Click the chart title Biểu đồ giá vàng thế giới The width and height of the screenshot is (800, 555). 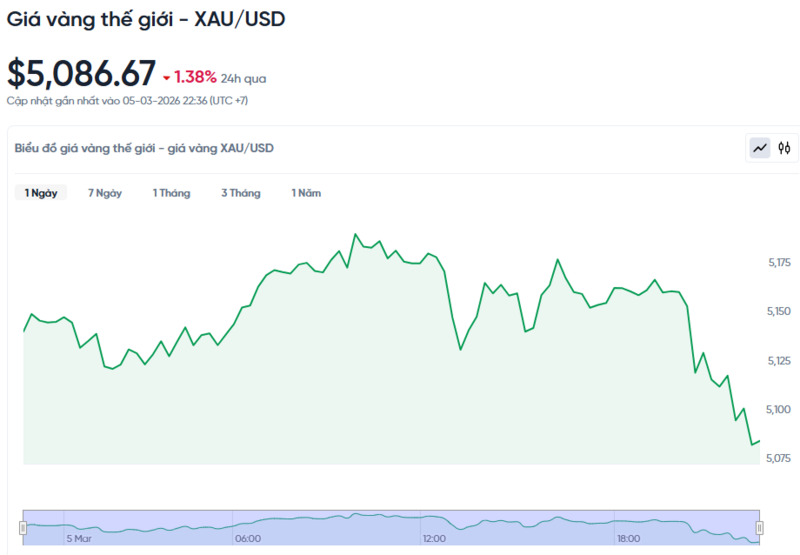[x=144, y=148]
